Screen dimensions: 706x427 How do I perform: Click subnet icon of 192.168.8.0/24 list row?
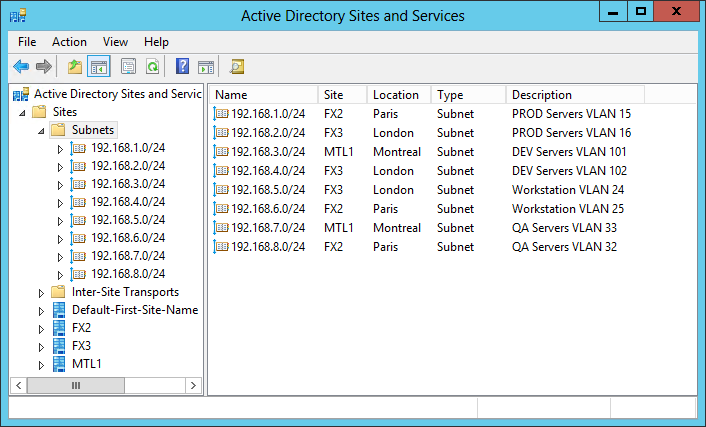coord(221,247)
